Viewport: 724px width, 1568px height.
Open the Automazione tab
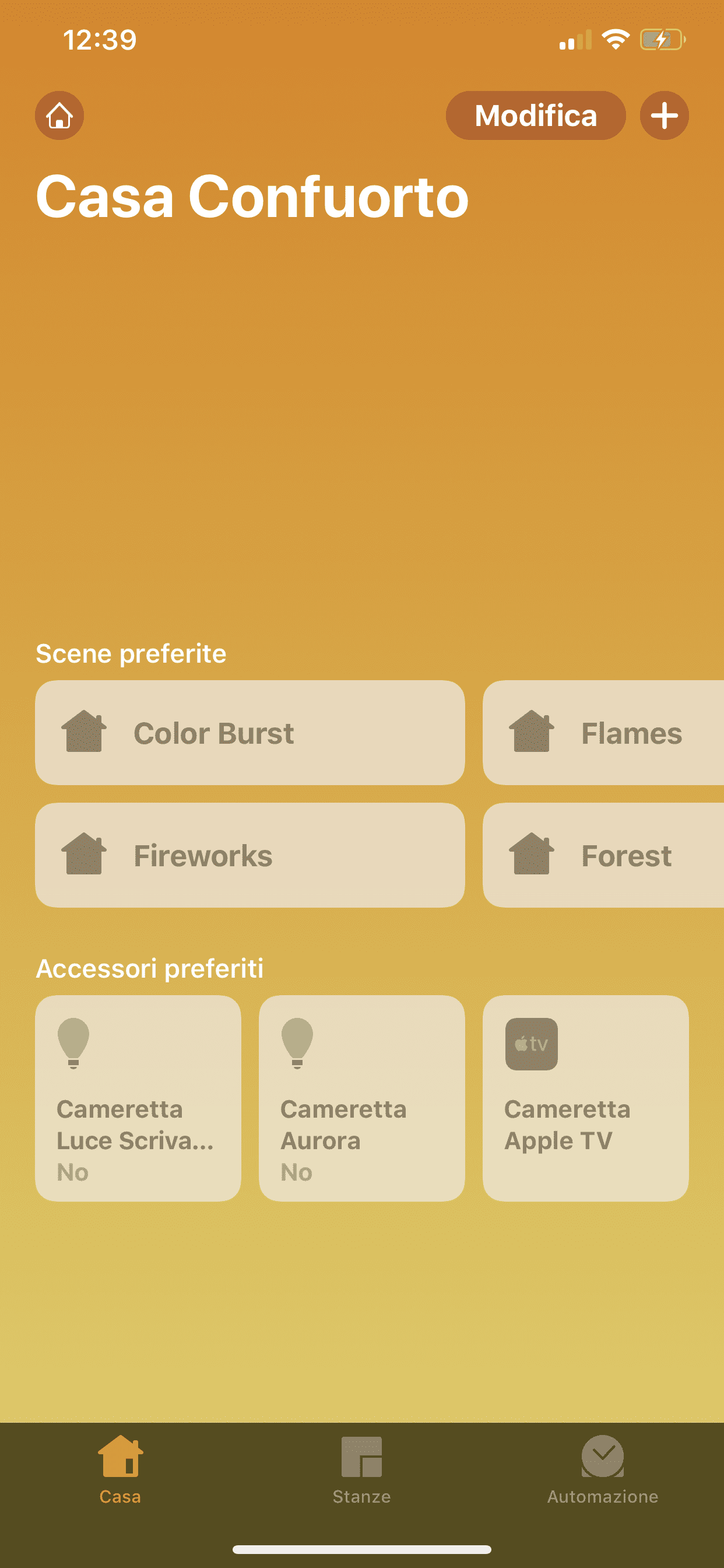pos(602,1469)
